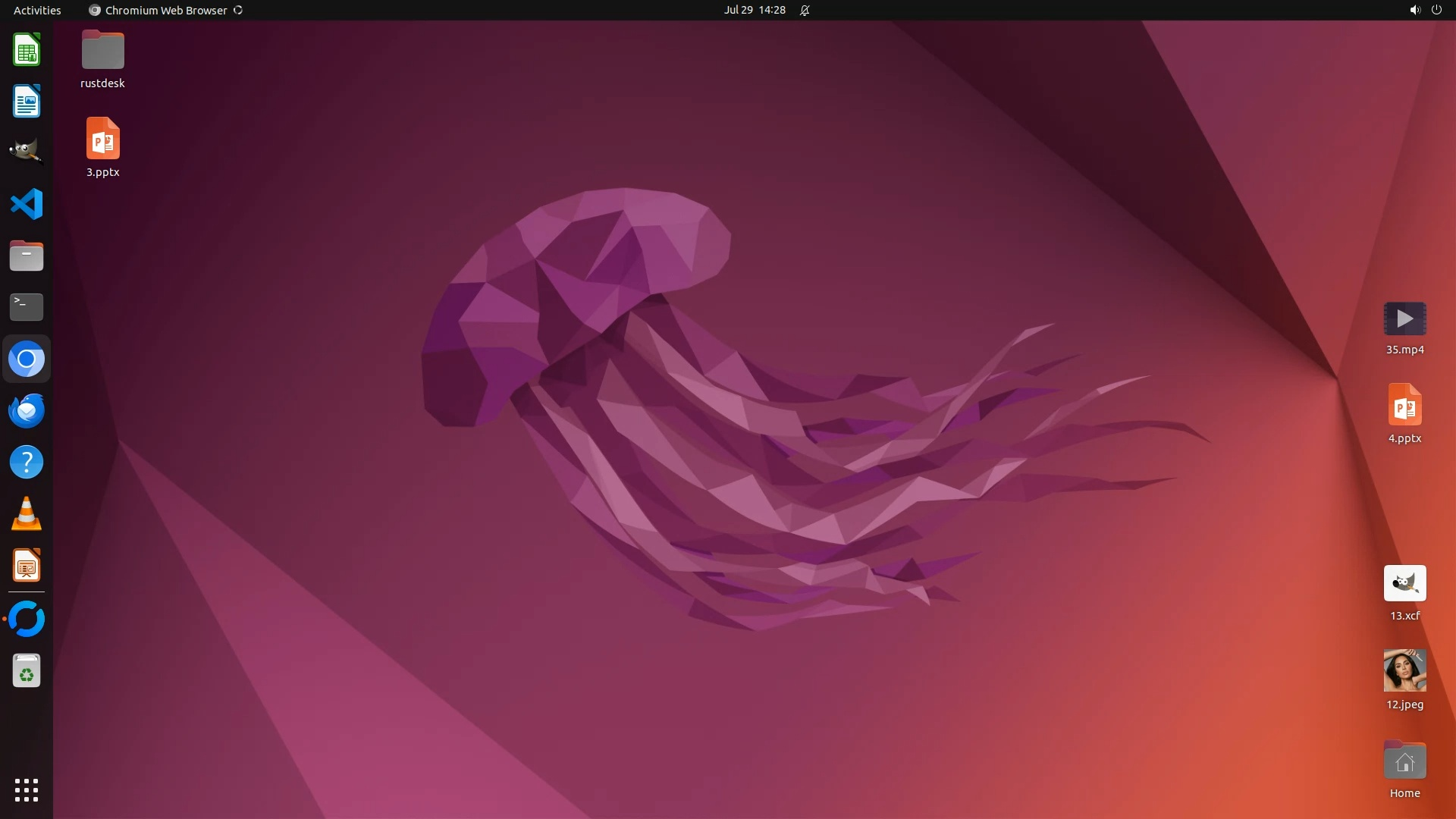The width and height of the screenshot is (1456, 819).
Task: Open the date and time panel
Action: click(x=754, y=10)
